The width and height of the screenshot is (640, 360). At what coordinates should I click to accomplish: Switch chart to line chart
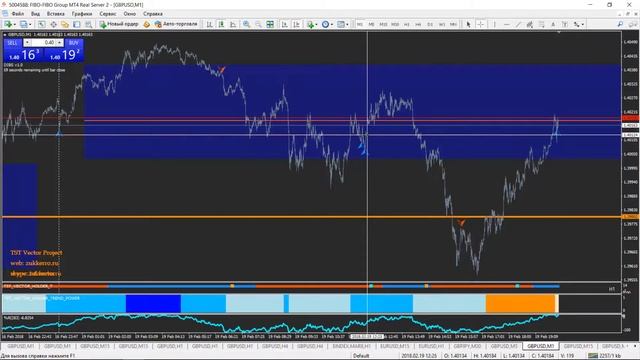(233, 24)
